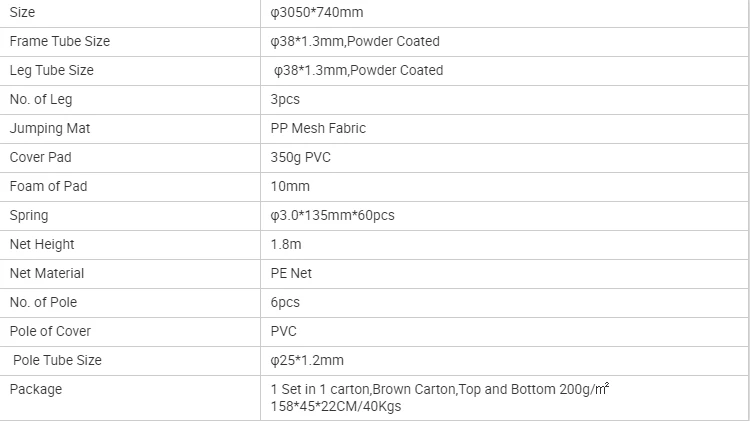Click the Jumping Mat label
This screenshot has width=750, height=421.
pos(50,129)
